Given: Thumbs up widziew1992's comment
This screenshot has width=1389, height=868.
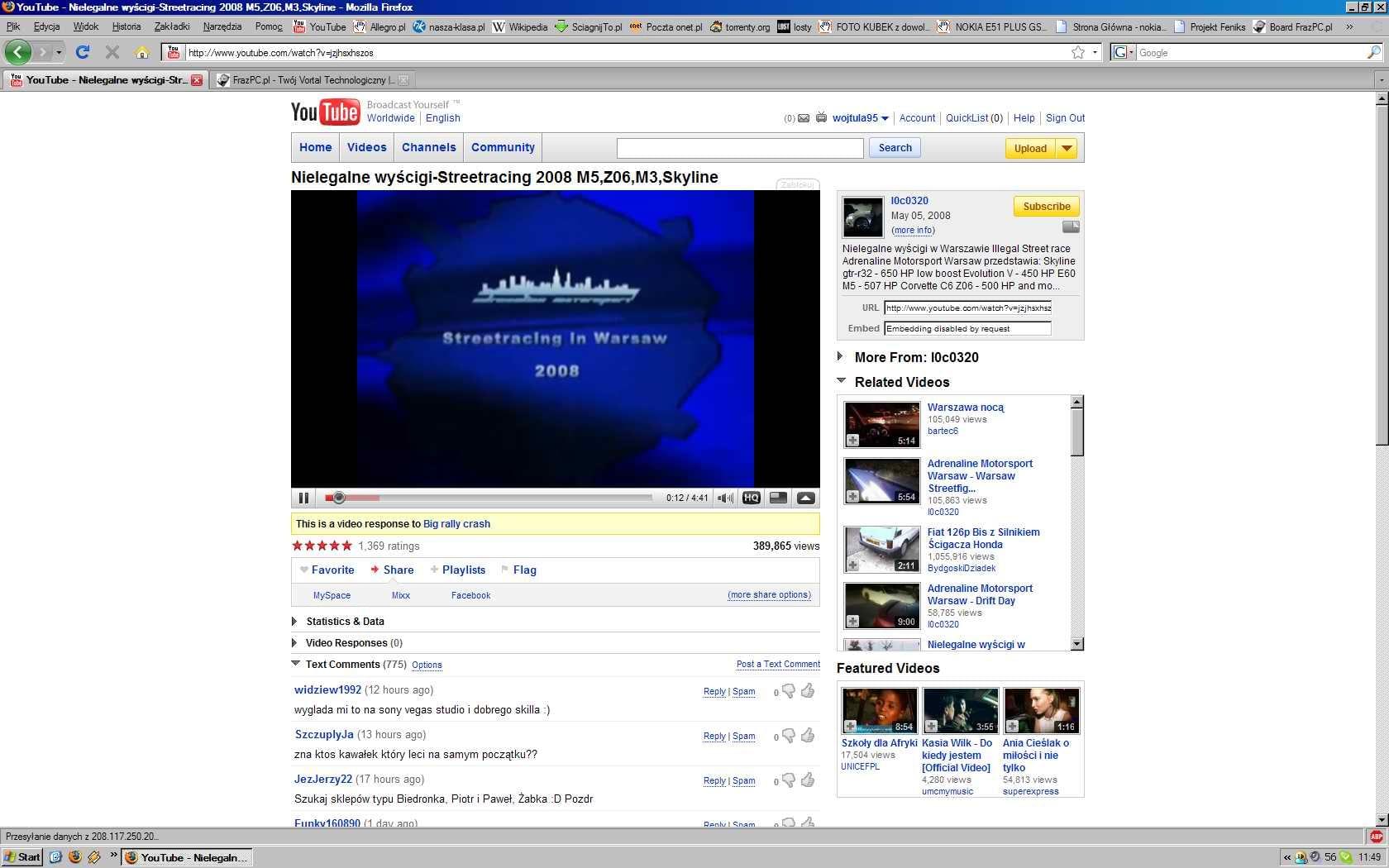Looking at the screenshot, I should (808, 690).
